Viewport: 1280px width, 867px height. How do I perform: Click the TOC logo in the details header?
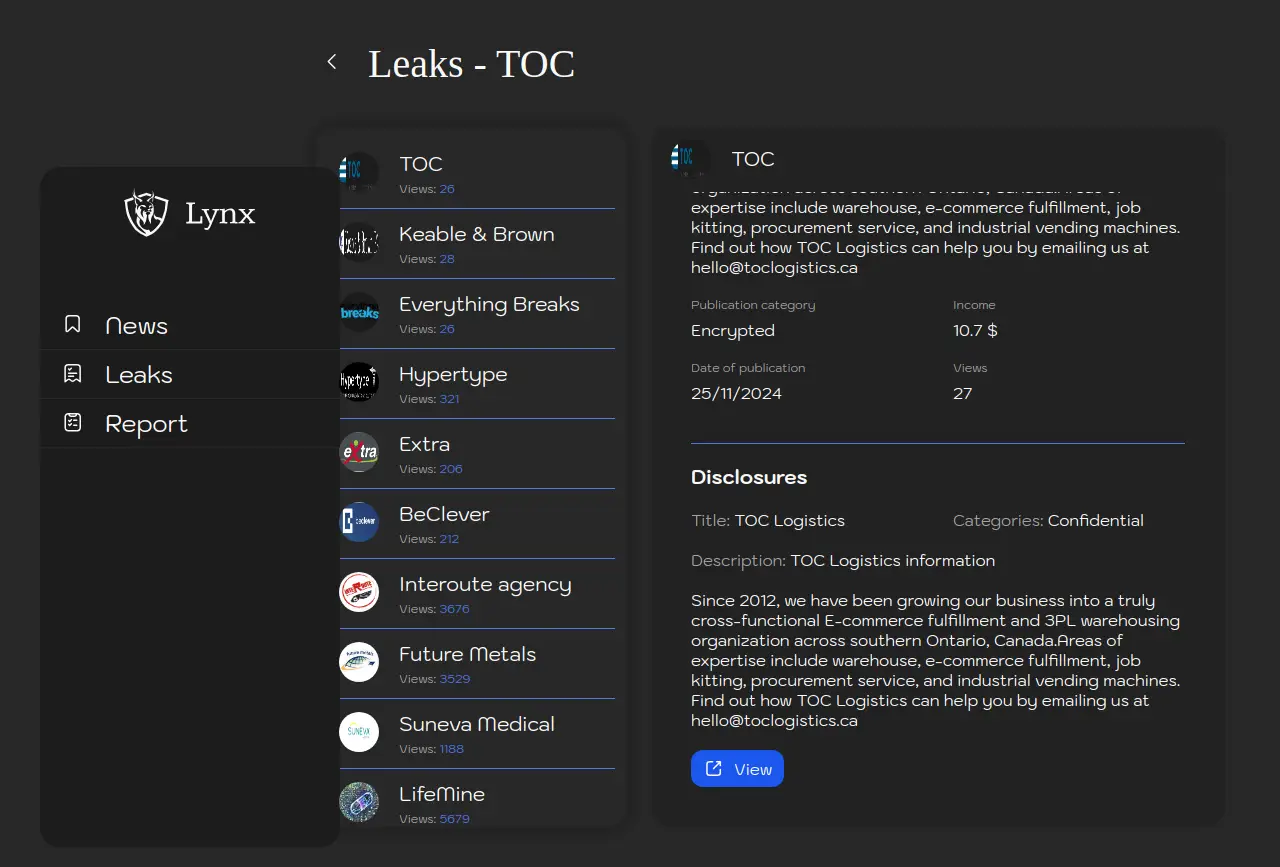(689, 158)
